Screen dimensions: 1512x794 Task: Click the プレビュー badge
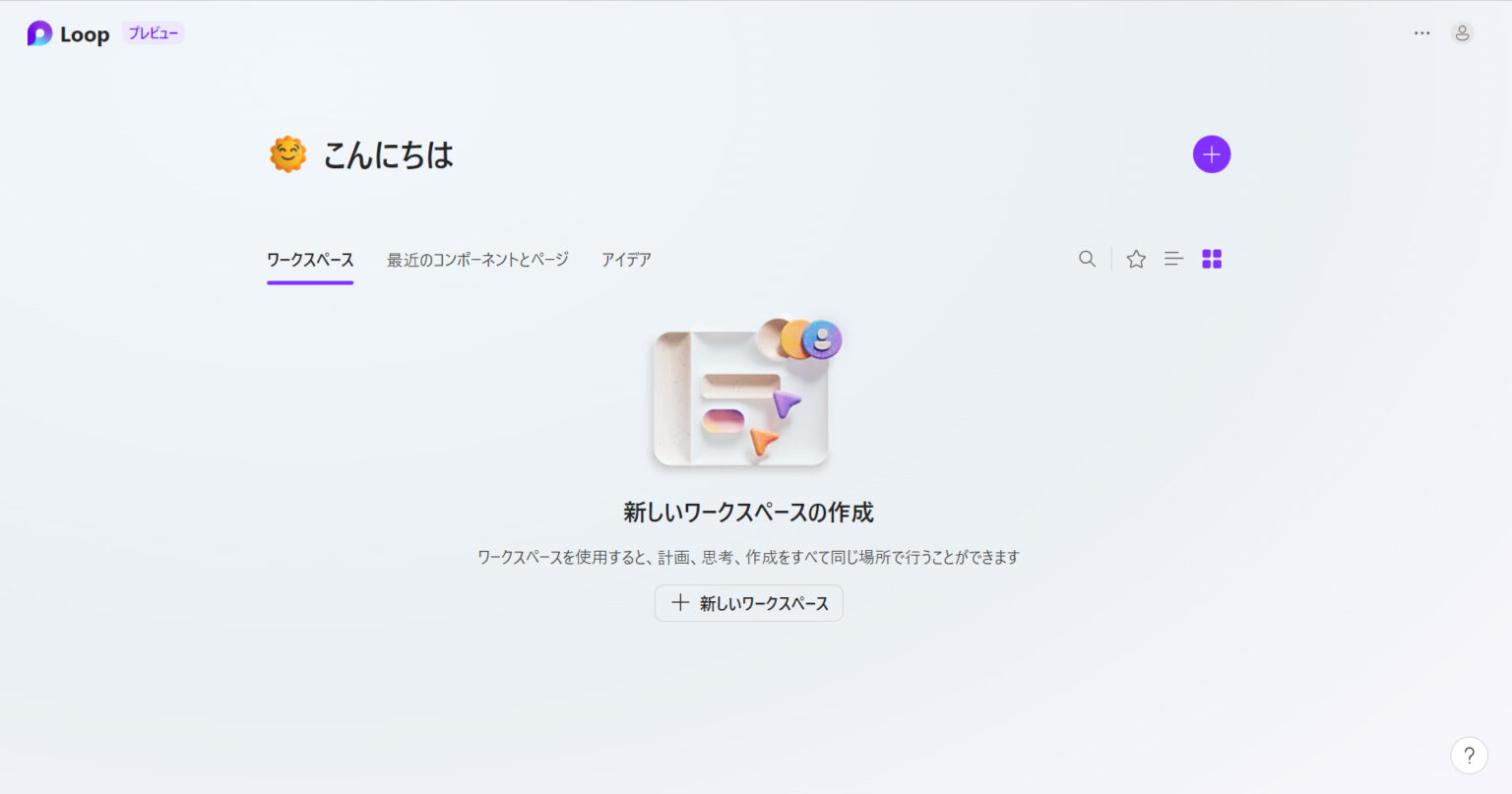(153, 32)
